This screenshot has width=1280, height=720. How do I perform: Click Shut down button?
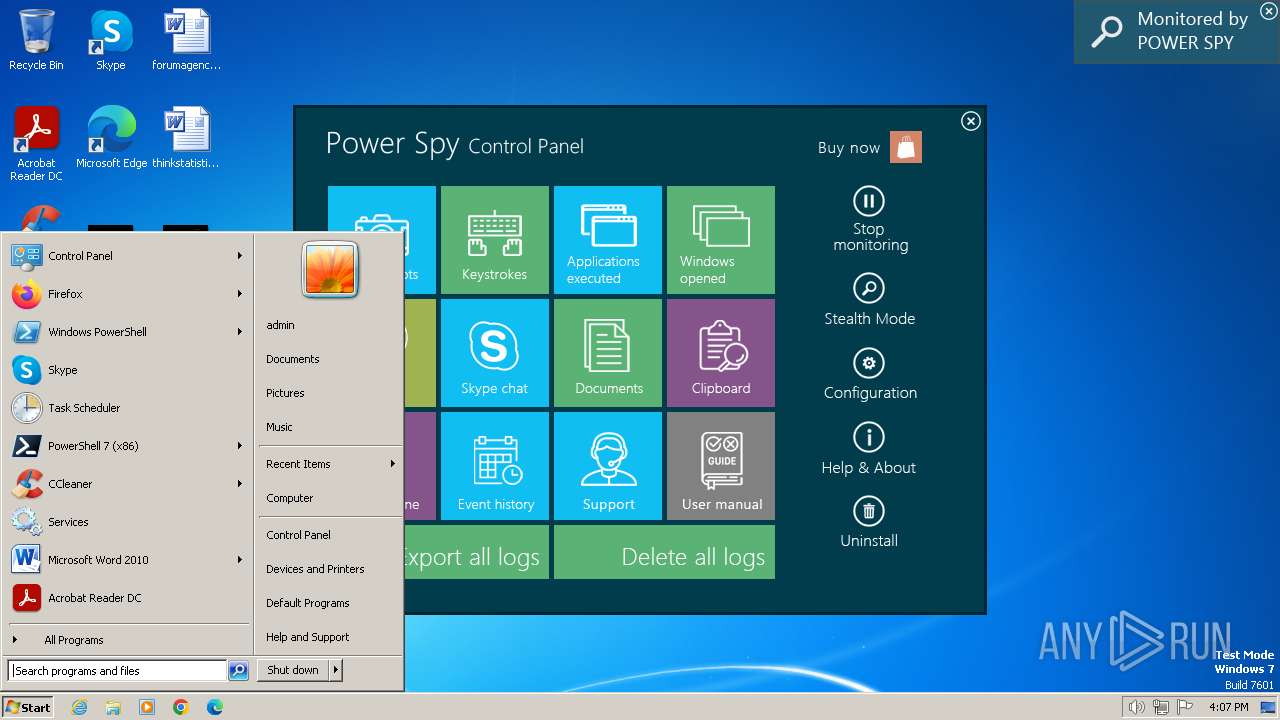tap(293, 670)
